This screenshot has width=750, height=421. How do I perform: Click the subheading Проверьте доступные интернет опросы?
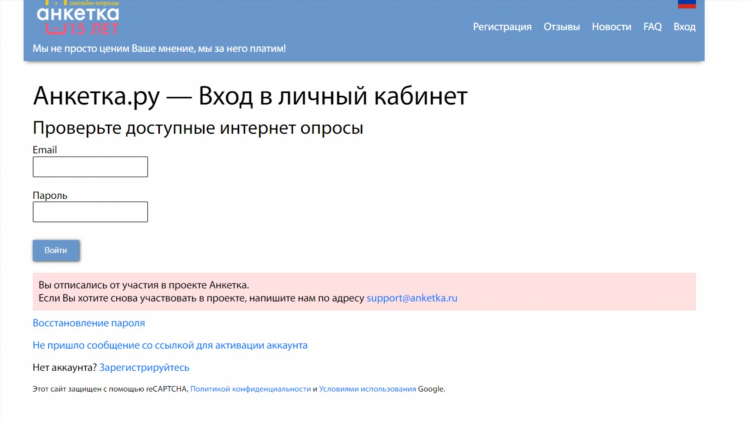click(198, 128)
